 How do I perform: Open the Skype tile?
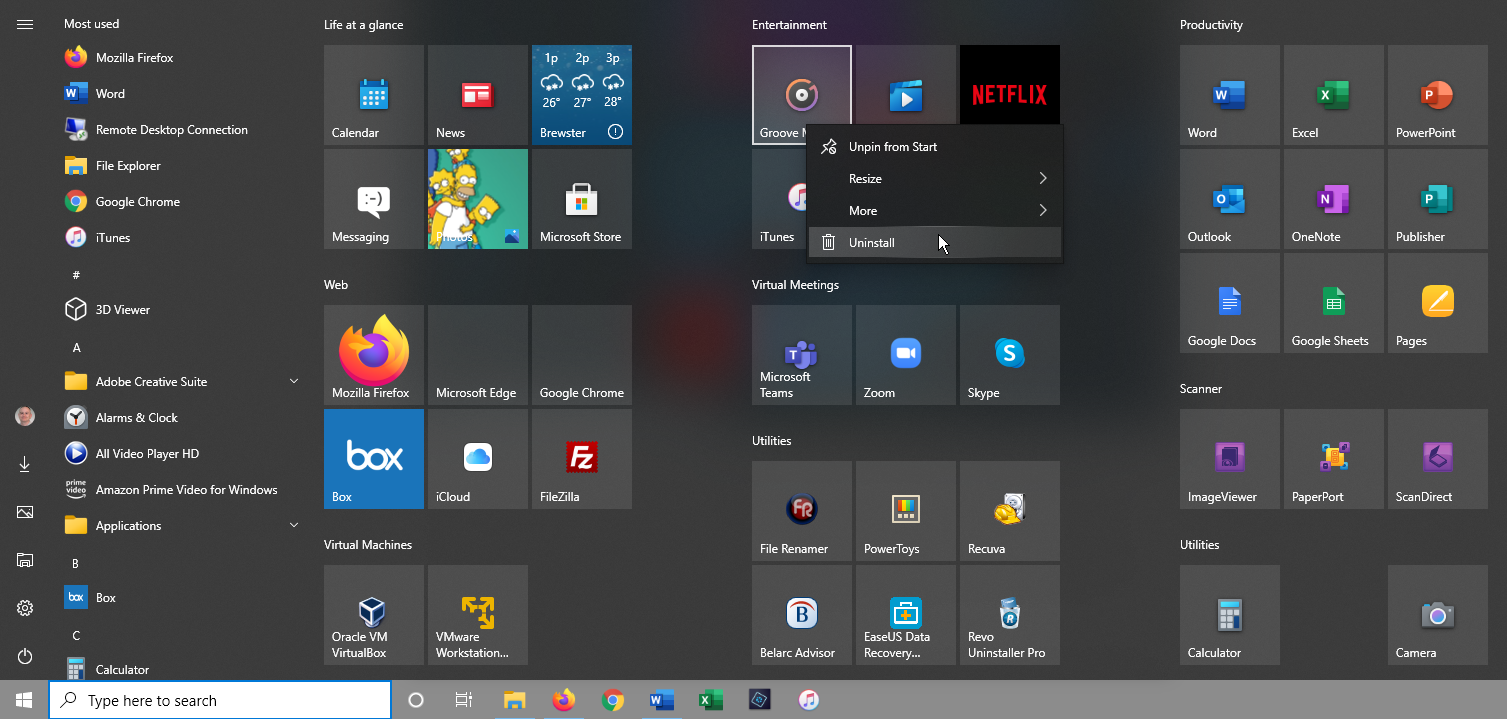(x=1010, y=355)
